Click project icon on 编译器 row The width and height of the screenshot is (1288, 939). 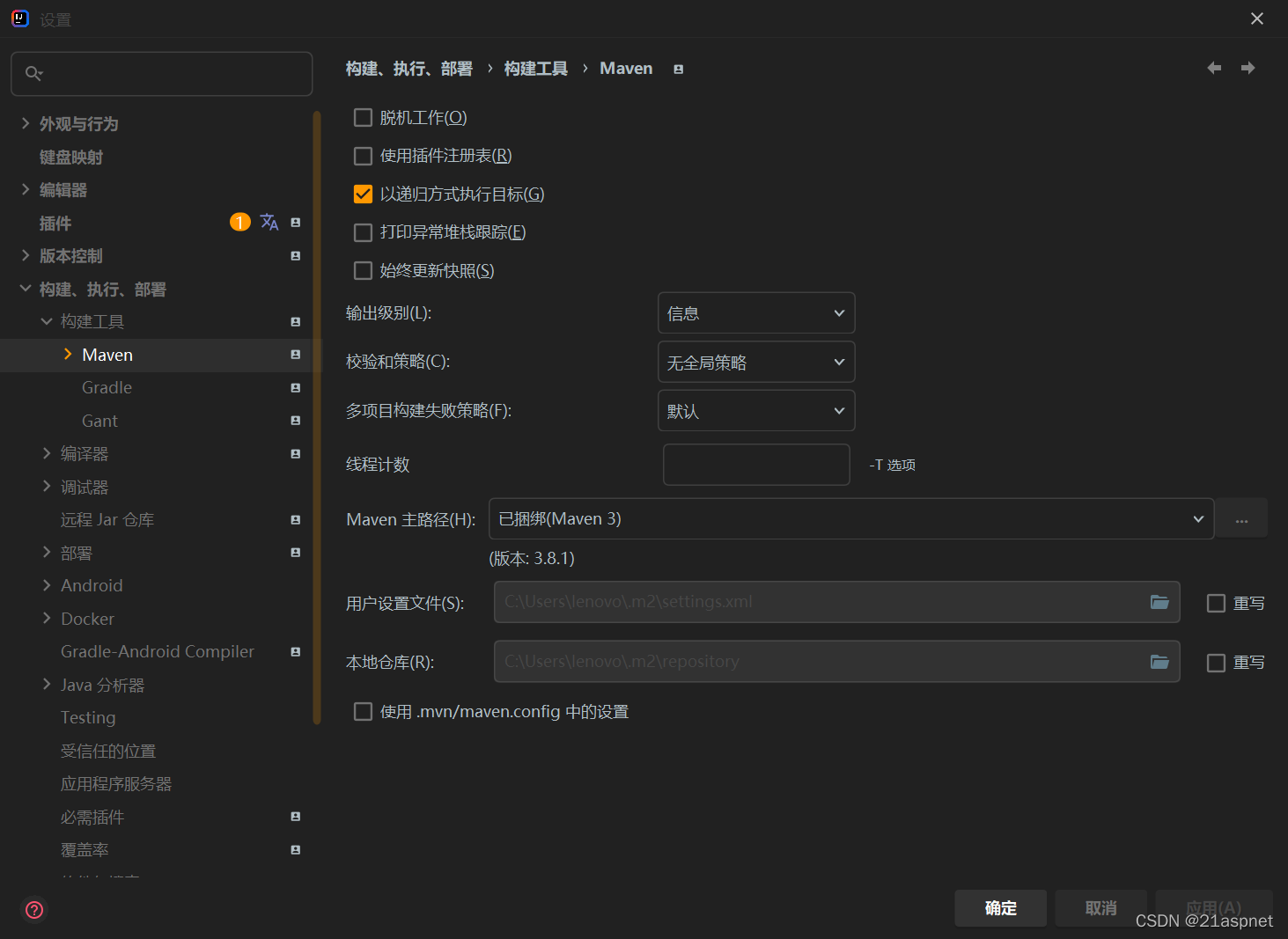(x=296, y=454)
